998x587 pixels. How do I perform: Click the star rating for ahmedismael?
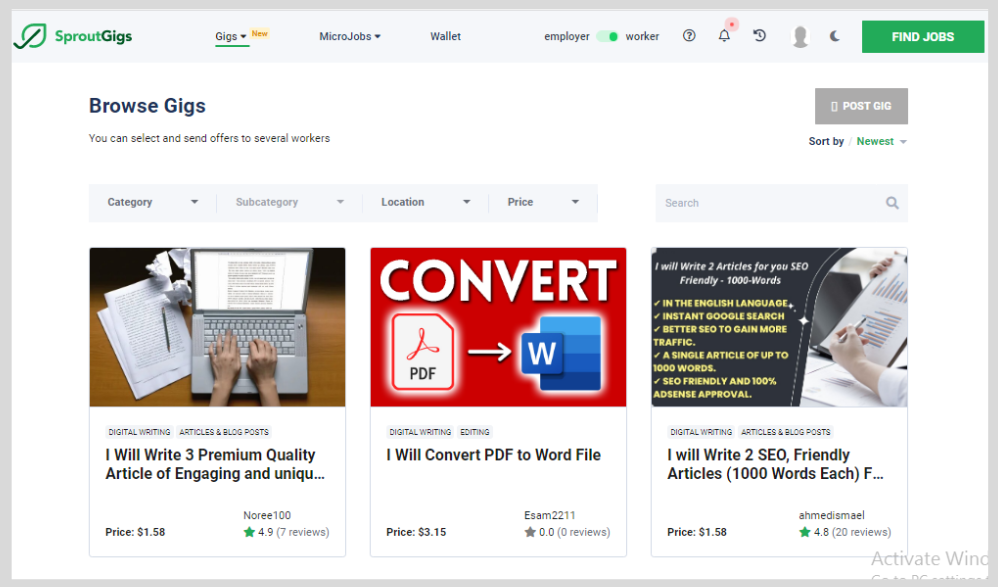[x=805, y=532]
